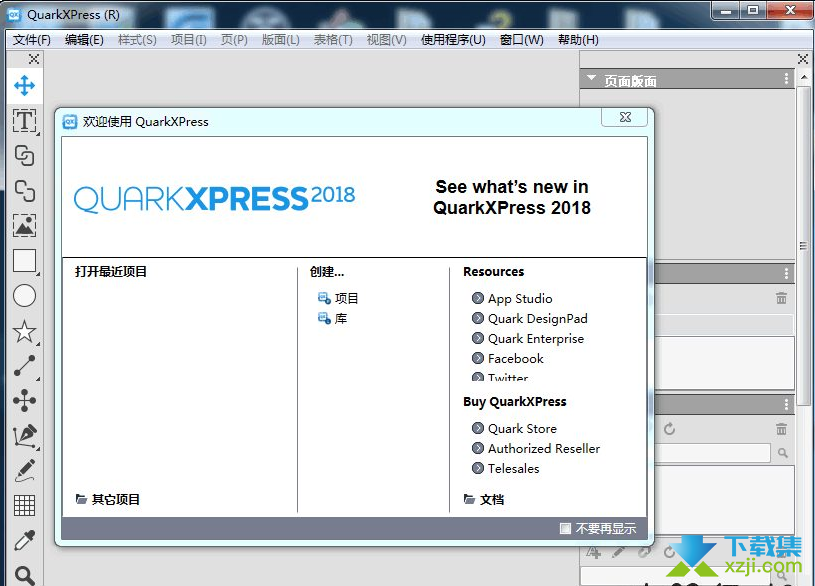Open the App Studio resource link
The image size is (815, 586).
point(520,298)
